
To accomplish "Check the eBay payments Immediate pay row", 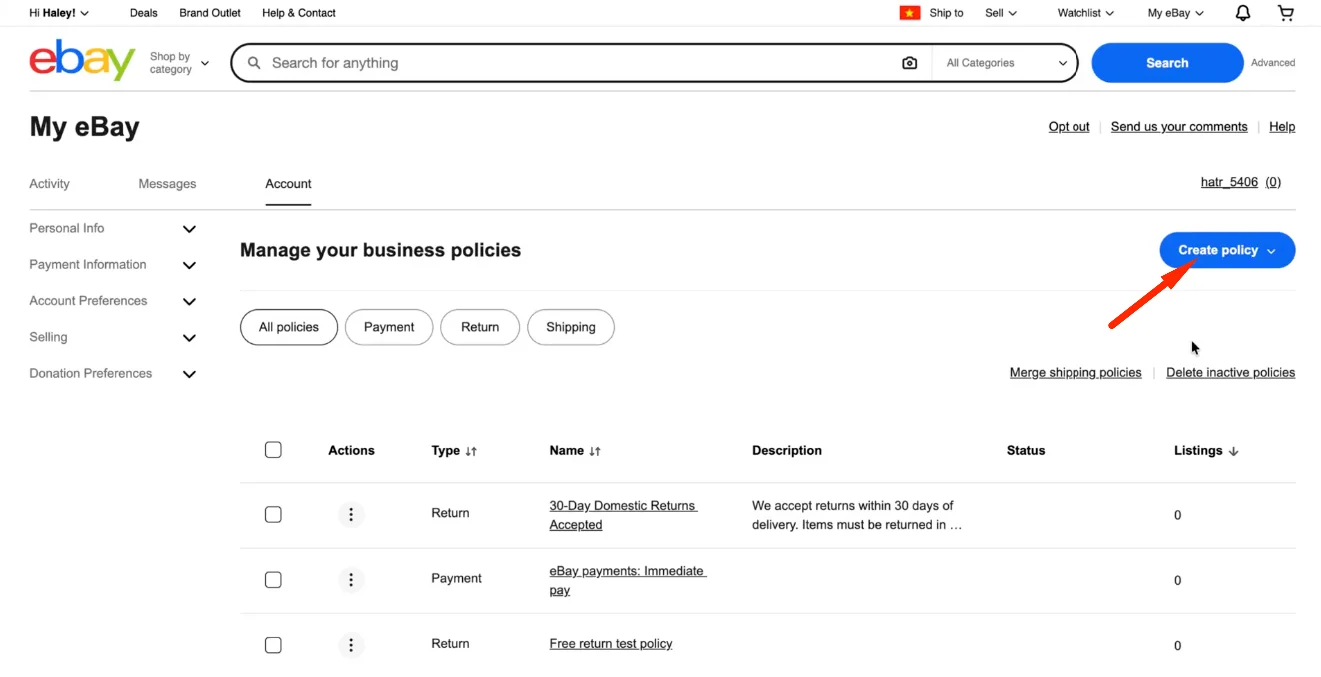I will (273, 580).
